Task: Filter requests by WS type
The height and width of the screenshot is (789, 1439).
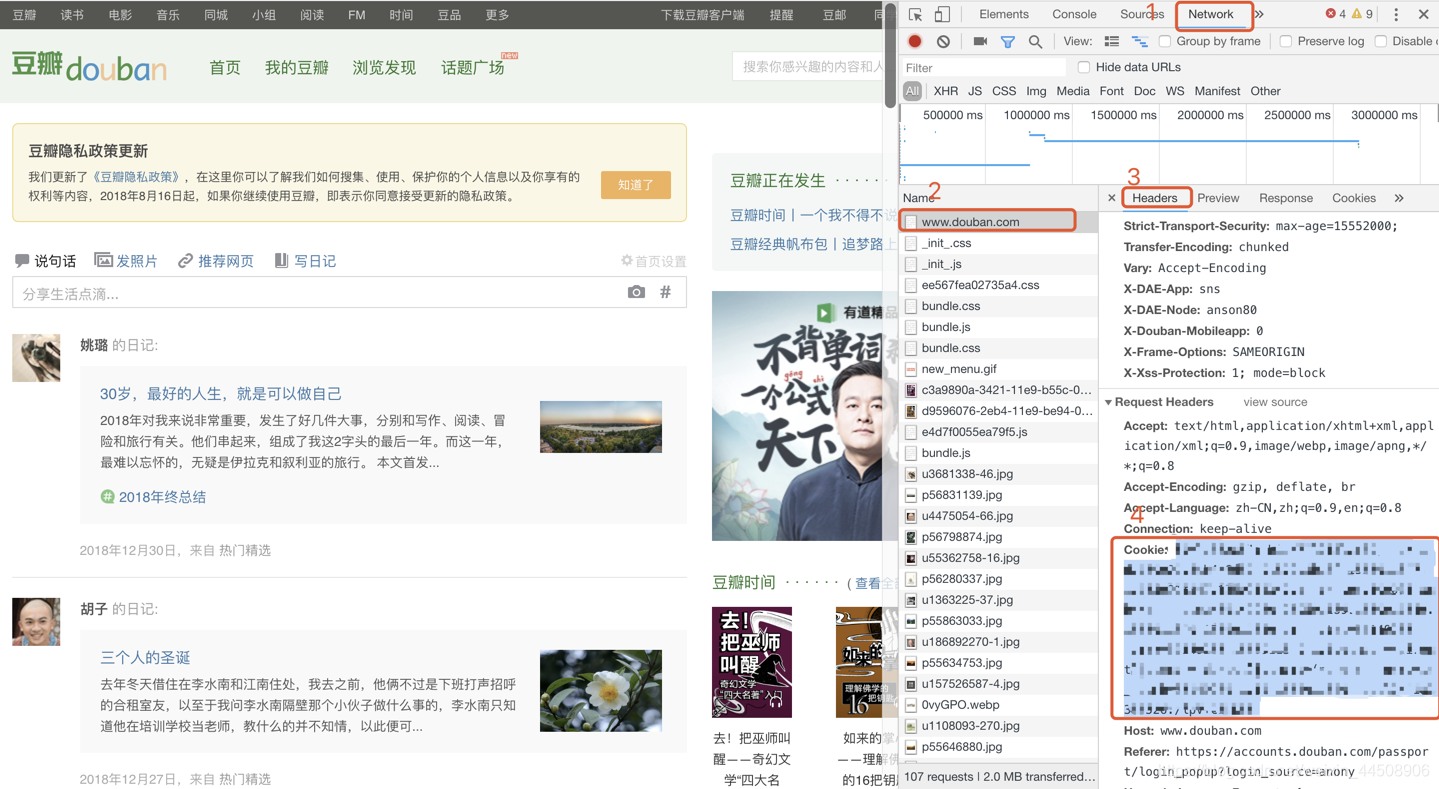Action: pyautogui.click(x=1175, y=91)
